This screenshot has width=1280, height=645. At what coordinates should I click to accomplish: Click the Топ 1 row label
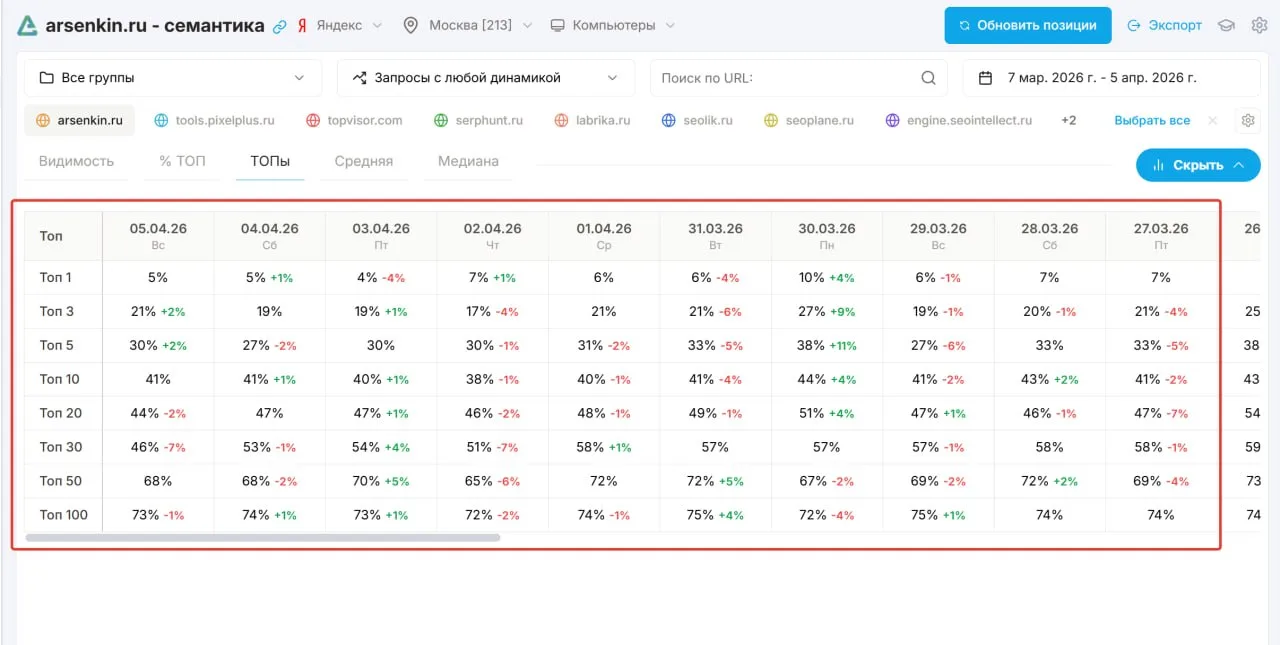coord(56,277)
